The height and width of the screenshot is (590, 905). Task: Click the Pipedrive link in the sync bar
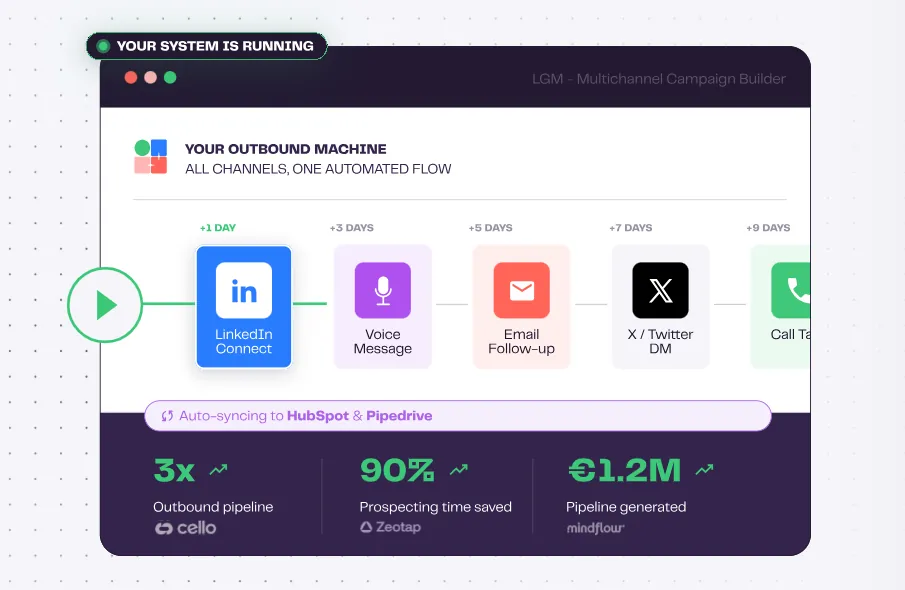pyautogui.click(x=399, y=416)
